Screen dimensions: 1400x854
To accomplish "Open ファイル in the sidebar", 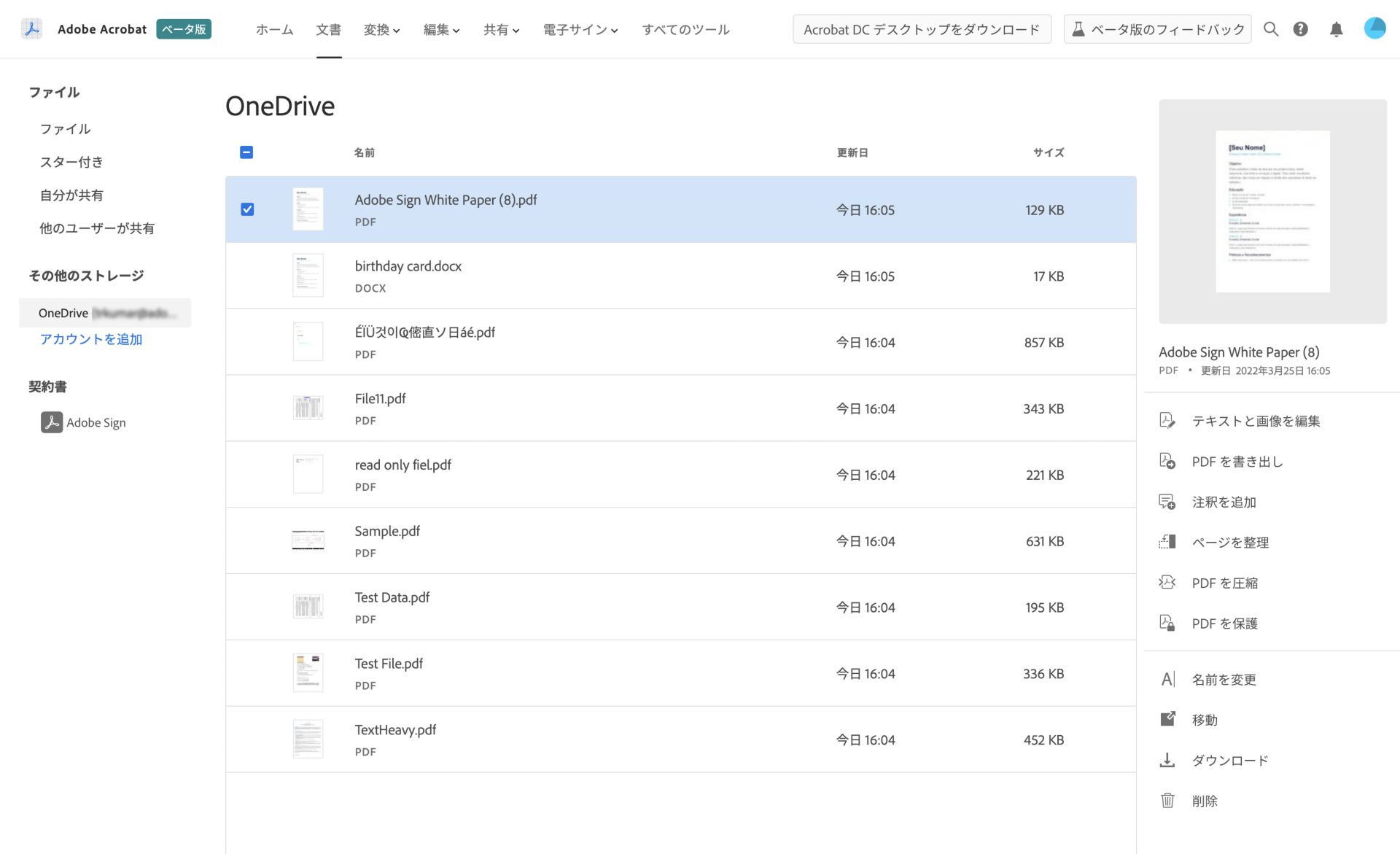I will click(x=65, y=129).
